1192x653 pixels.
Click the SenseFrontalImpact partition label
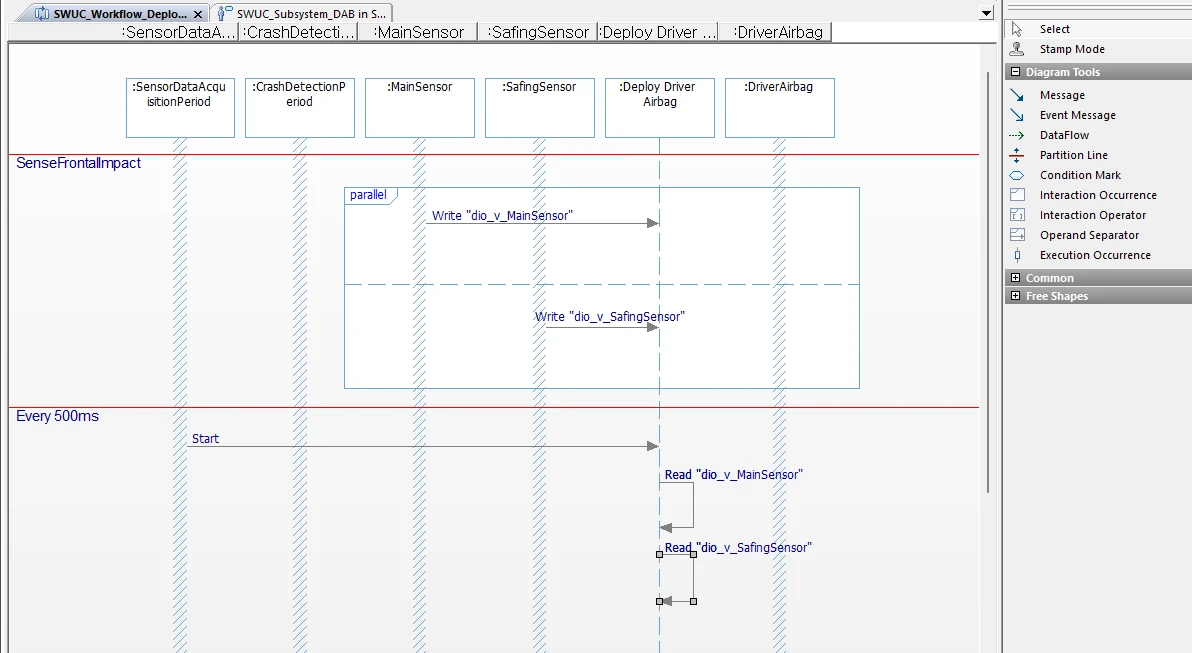(x=78, y=163)
